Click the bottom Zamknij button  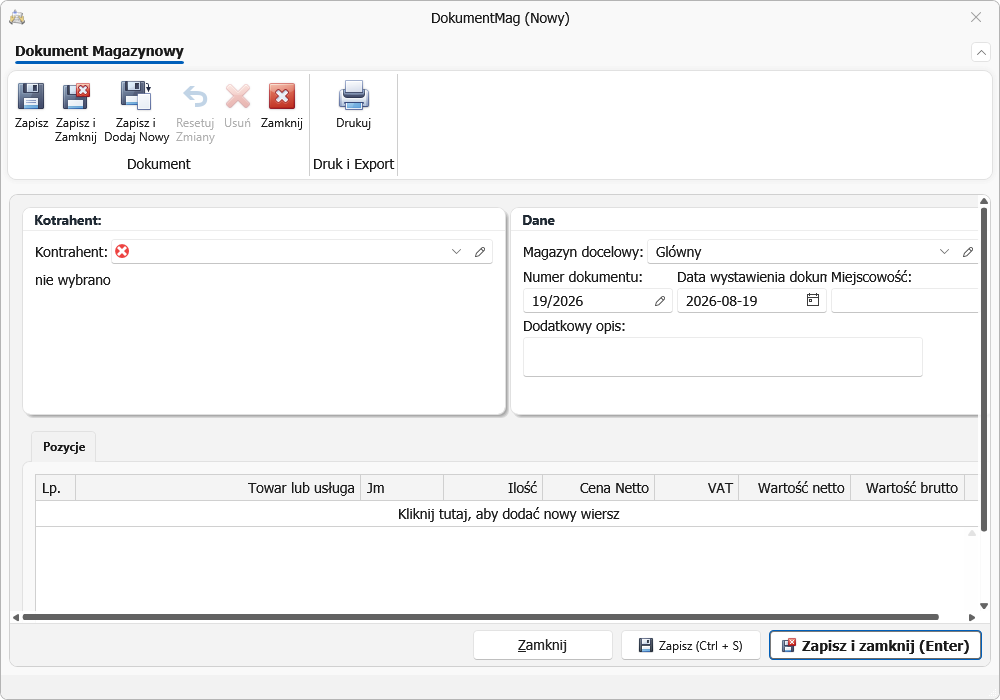pyautogui.click(x=543, y=645)
